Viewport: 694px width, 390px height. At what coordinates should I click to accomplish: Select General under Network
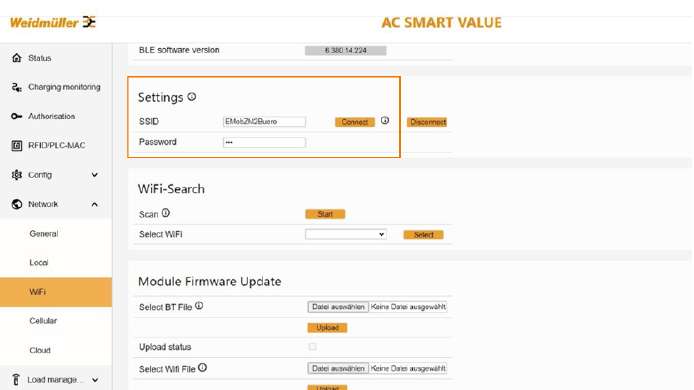click(44, 234)
